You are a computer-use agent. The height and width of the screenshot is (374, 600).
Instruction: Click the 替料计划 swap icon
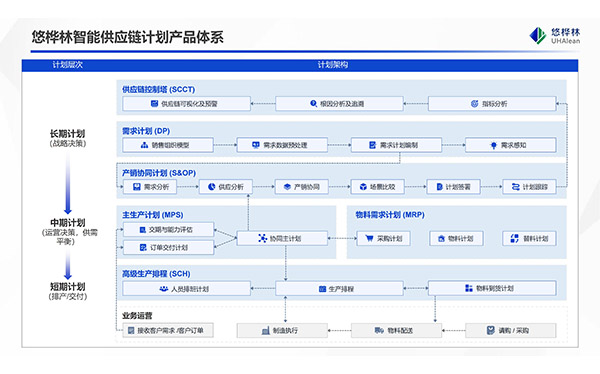[515, 238]
